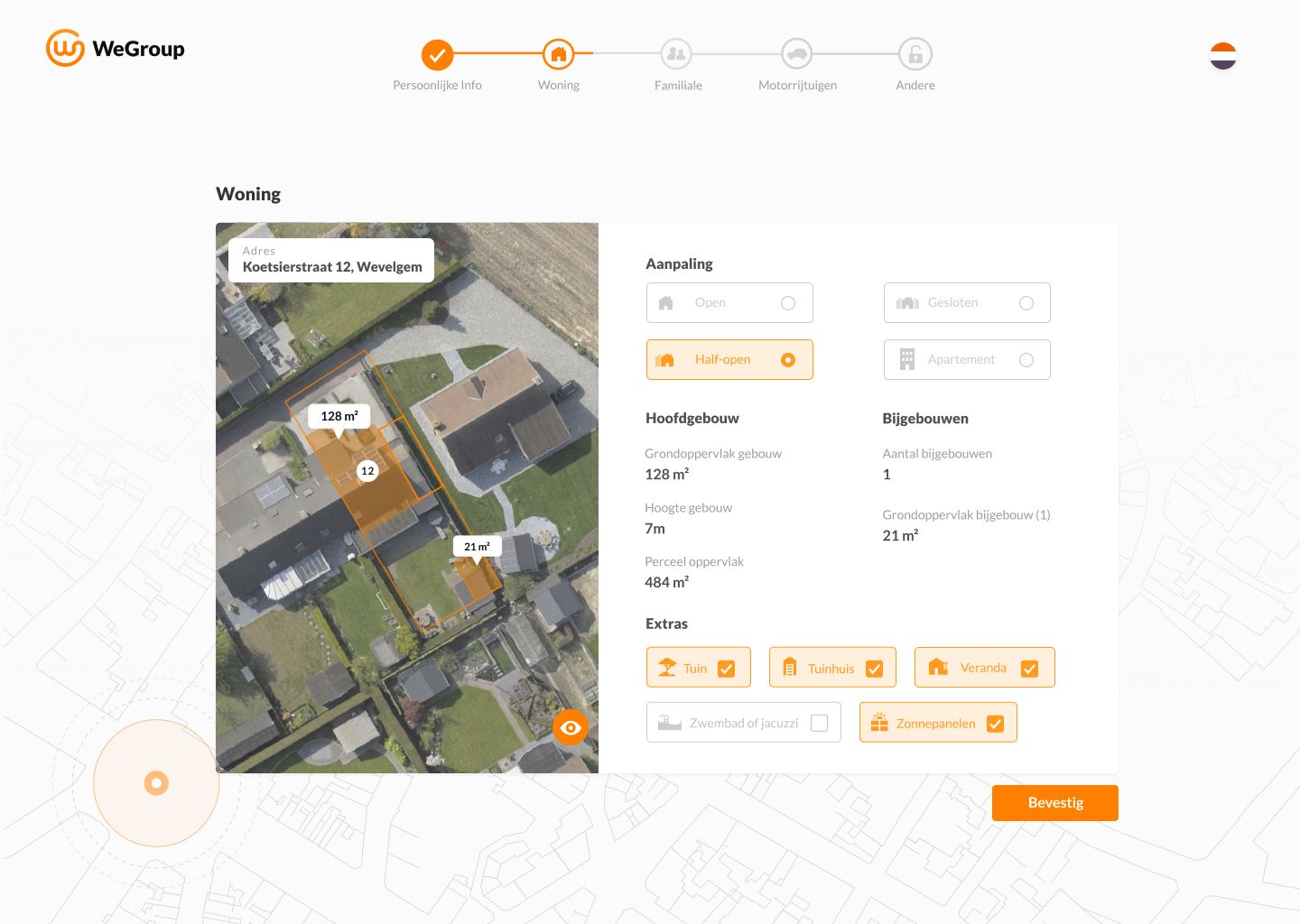Open the Familiale step label
Image resolution: width=1300 pixels, height=924 pixels.
[678, 86]
